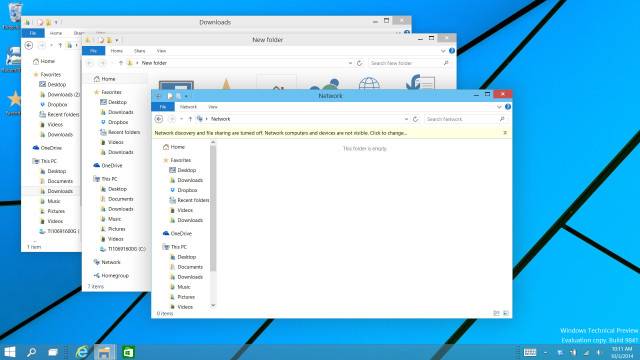Open Network ribbon tab

point(188,107)
